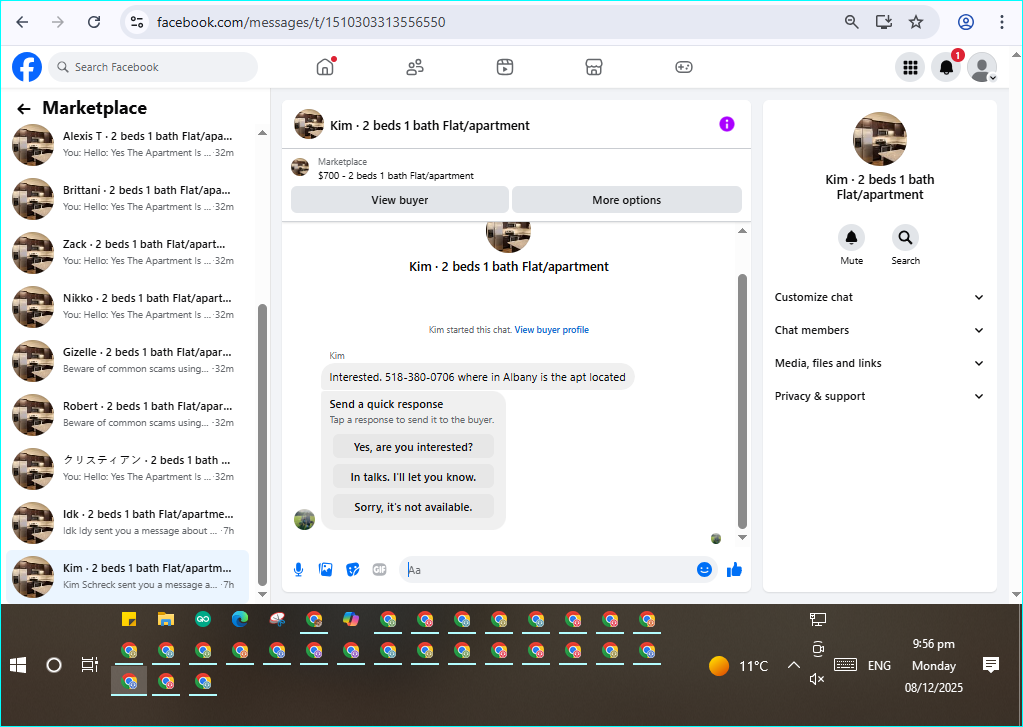Attach a file with the photo icon
The image size is (1023, 727).
pos(326,570)
